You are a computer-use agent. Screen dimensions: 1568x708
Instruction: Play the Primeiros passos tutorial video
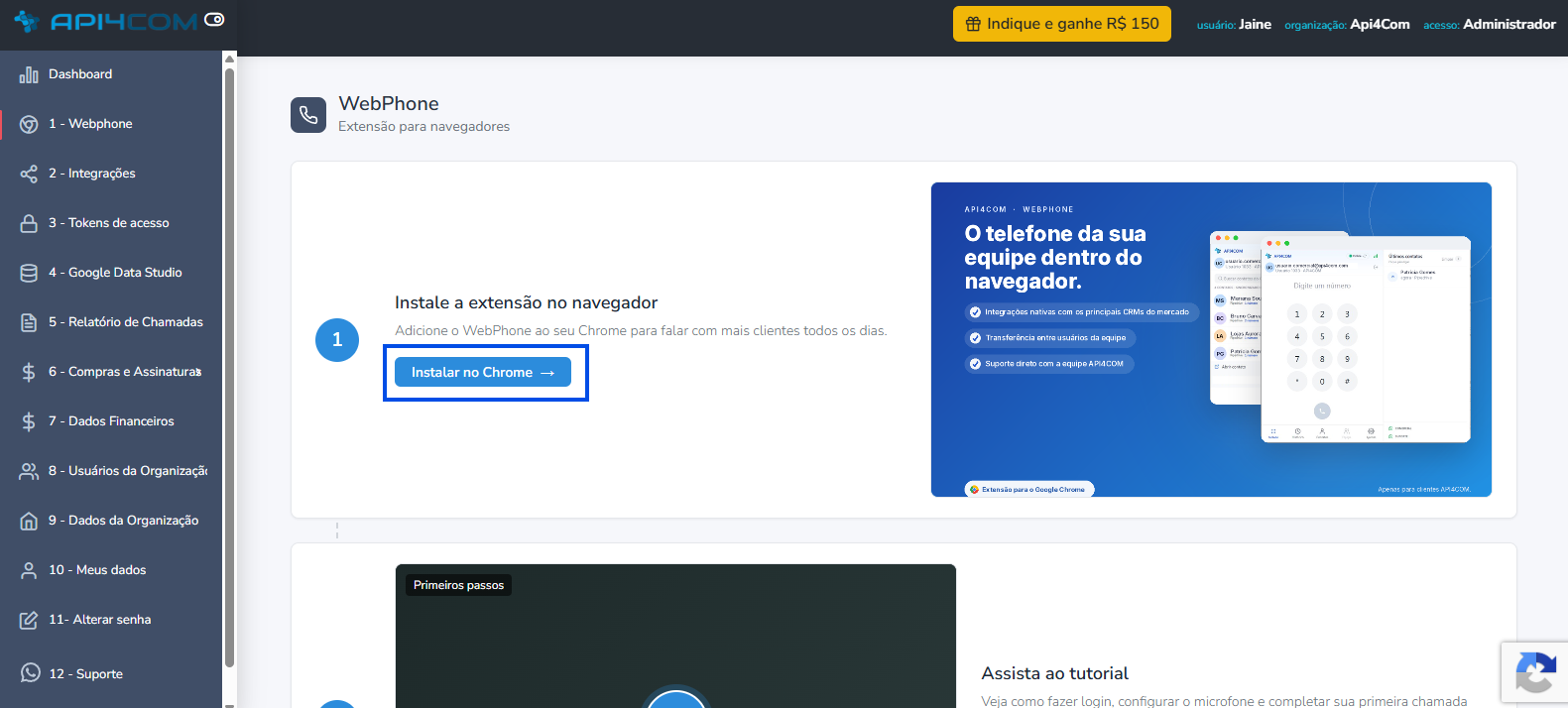(x=675, y=699)
